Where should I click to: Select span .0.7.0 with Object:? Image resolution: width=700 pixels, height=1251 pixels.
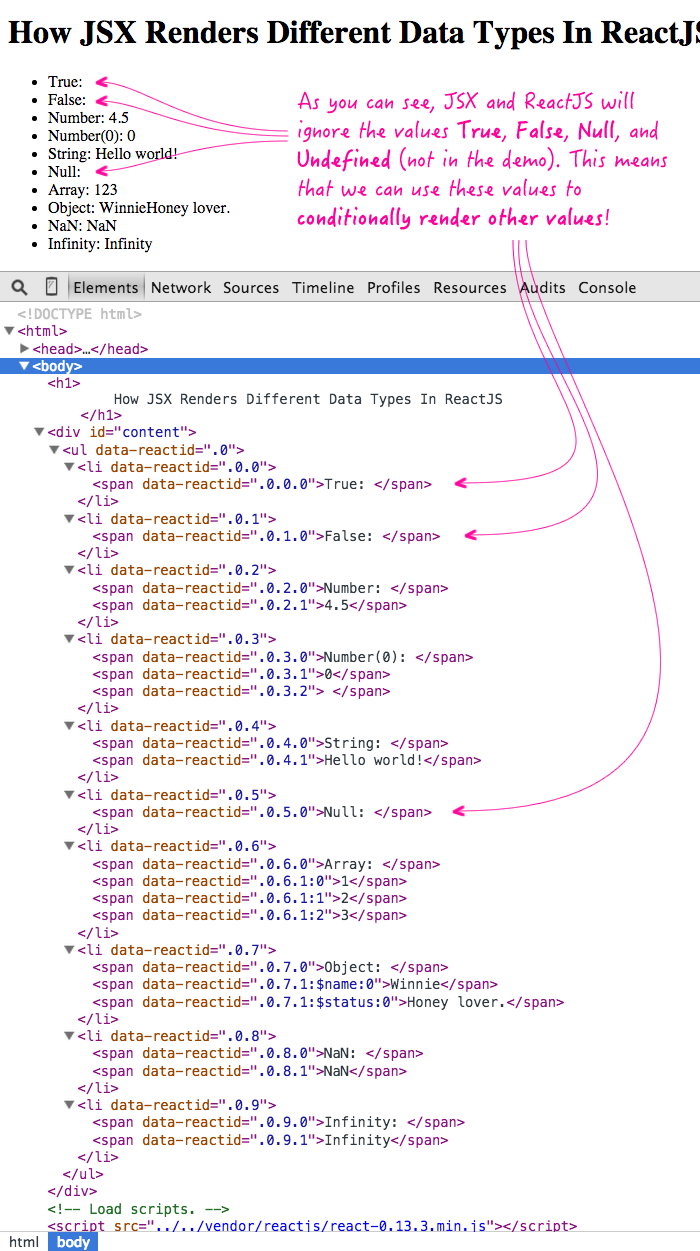click(x=270, y=967)
